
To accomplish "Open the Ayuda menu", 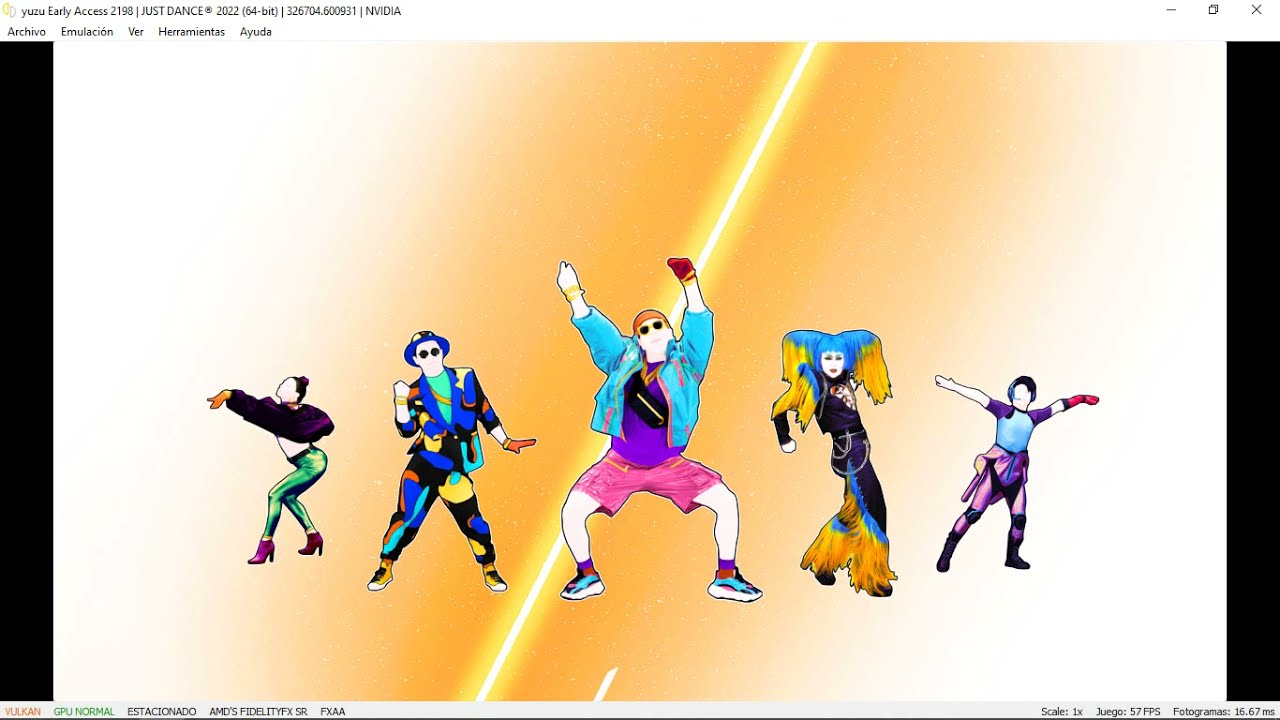I will (256, 32).
